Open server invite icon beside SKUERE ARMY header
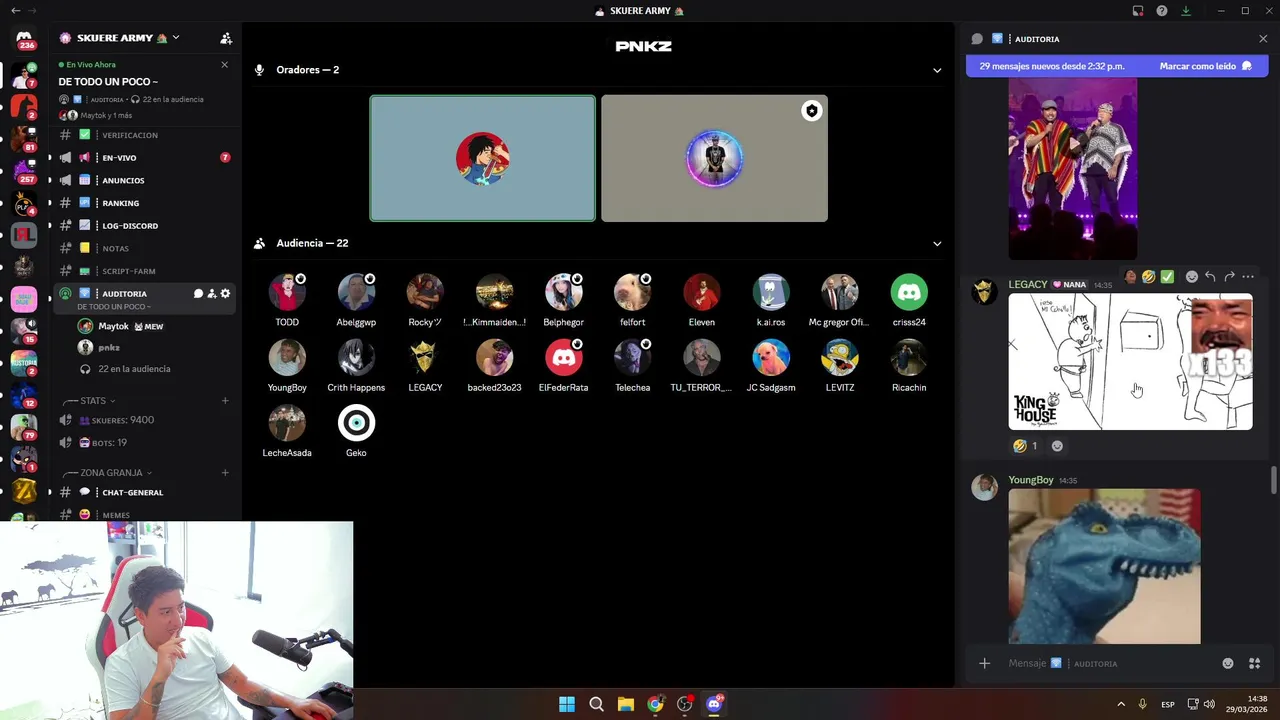The width and height of the screenshot is (1280, 720). (226, 38)
